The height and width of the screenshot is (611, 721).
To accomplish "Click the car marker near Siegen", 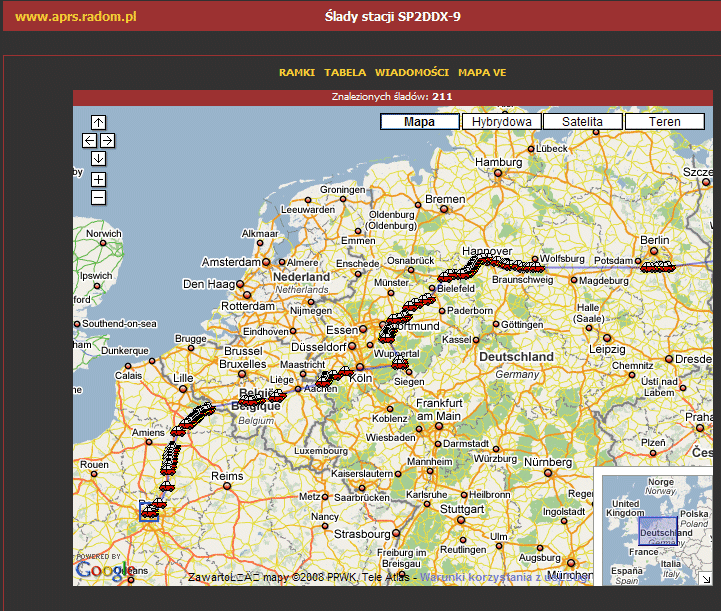I will point(400,364).
